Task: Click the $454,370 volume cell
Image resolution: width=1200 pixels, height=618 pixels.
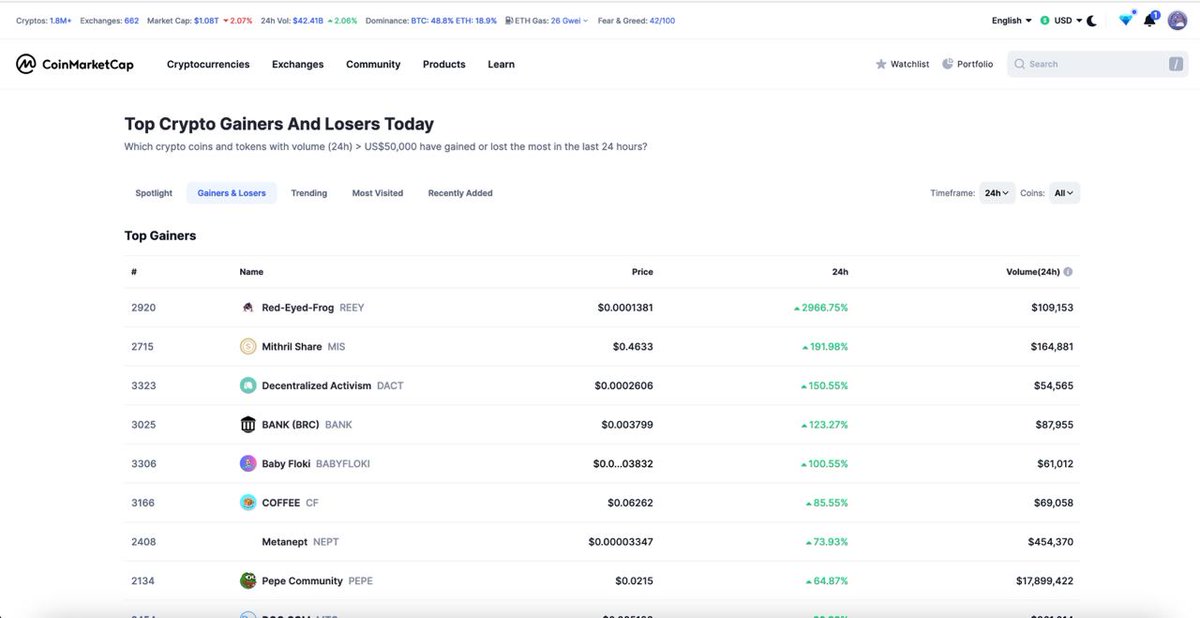Action: [1052, 542]
